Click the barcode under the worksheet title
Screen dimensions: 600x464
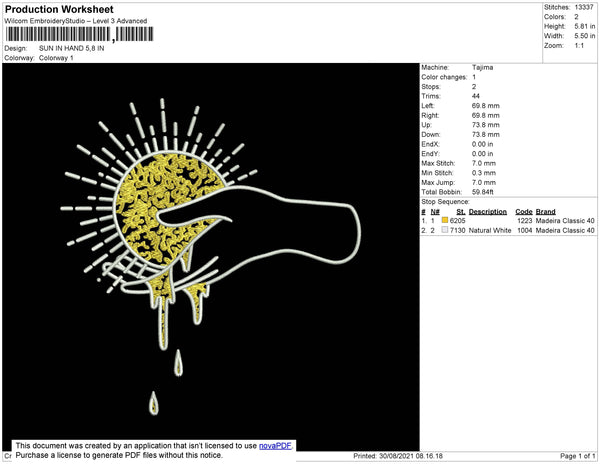[79, 34]
